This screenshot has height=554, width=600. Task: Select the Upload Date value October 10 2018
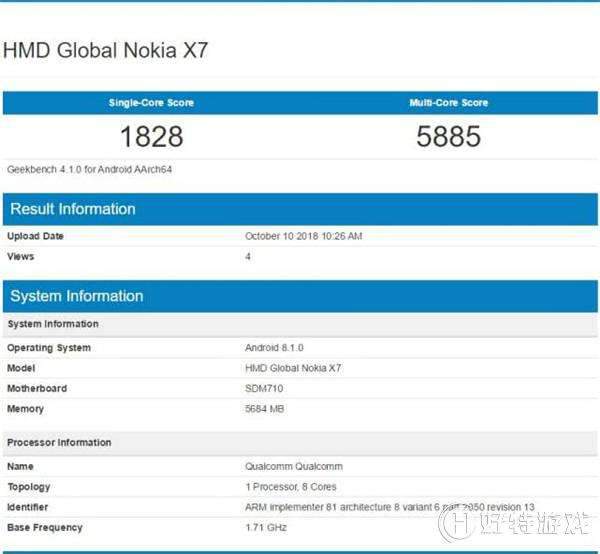coord(303,236)
